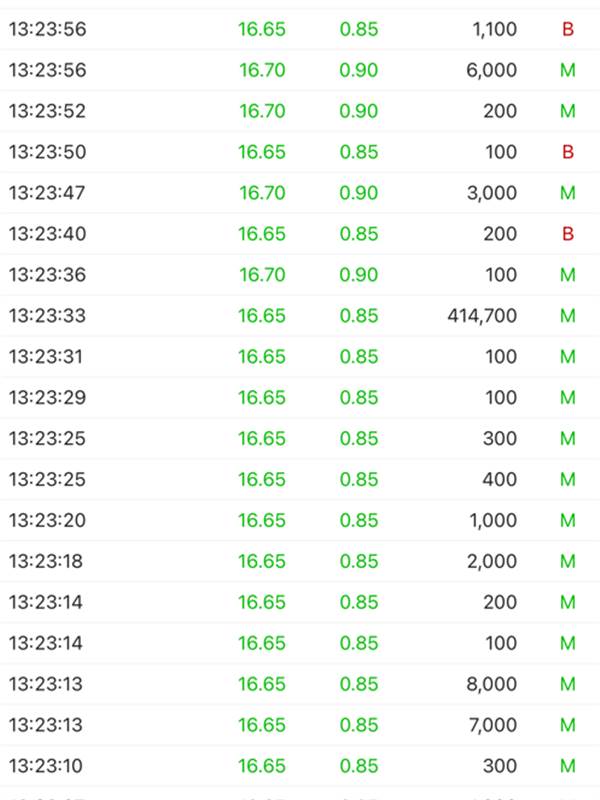
Task: Click the red B marker at 13:23:50
Action: (568, 152)
